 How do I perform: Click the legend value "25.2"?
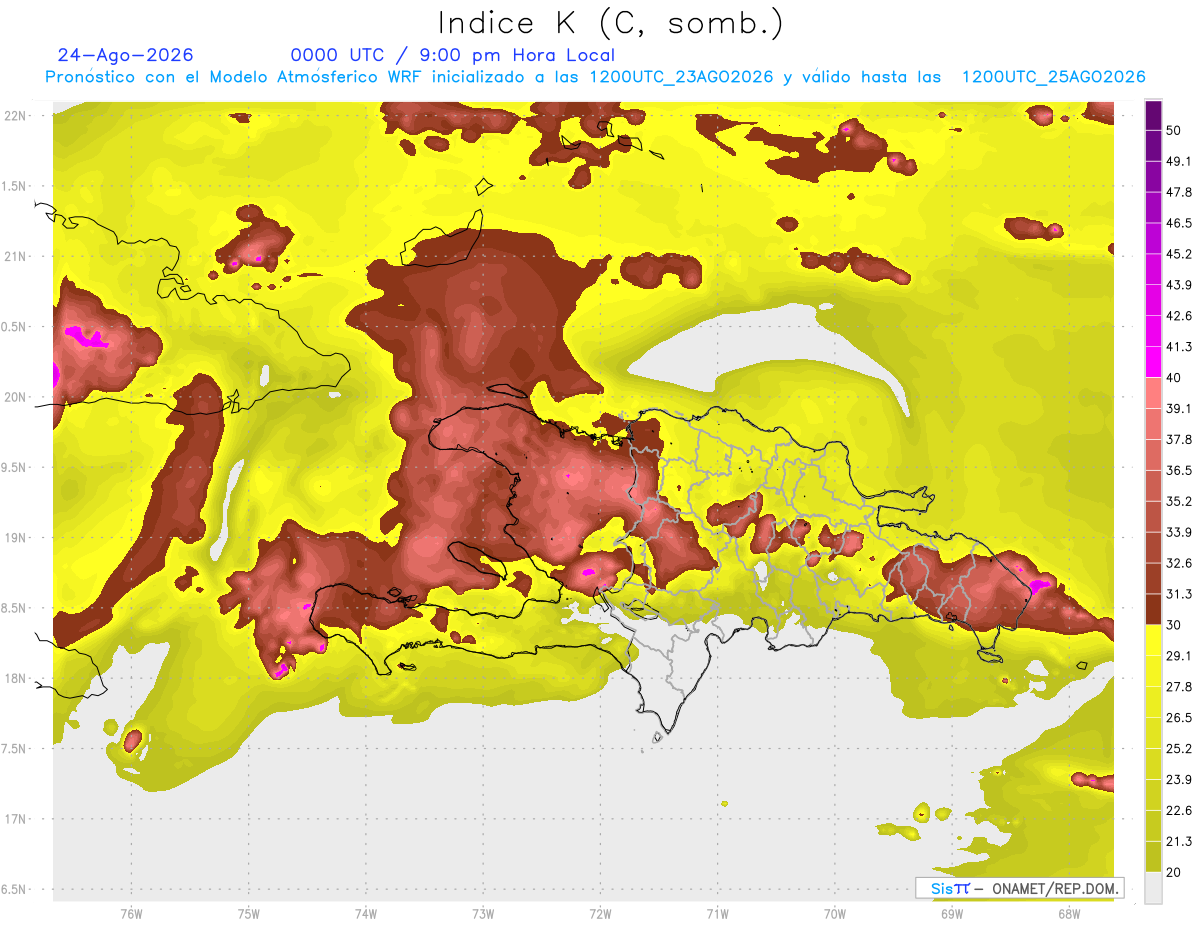pyautogui.click(x=1180, y=748)
